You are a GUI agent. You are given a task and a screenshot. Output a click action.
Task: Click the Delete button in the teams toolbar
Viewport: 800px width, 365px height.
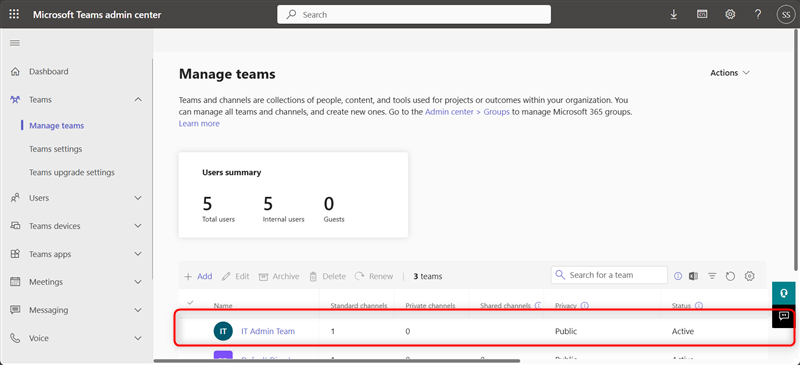pos(327,276)
